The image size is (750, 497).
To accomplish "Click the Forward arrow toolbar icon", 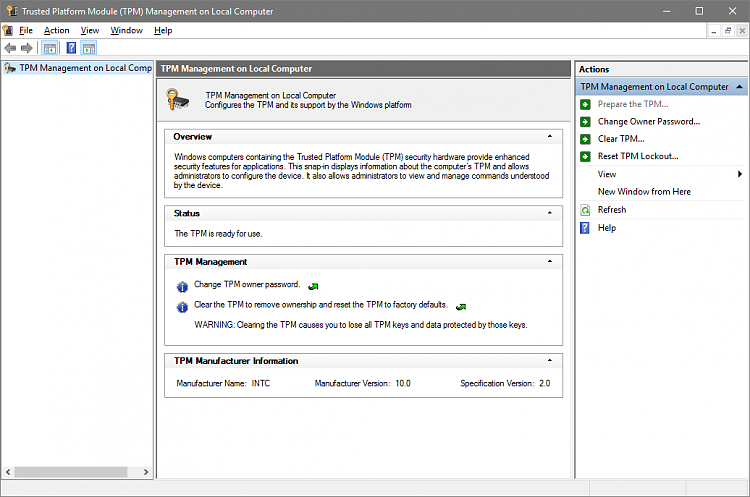I will point(27,48).
